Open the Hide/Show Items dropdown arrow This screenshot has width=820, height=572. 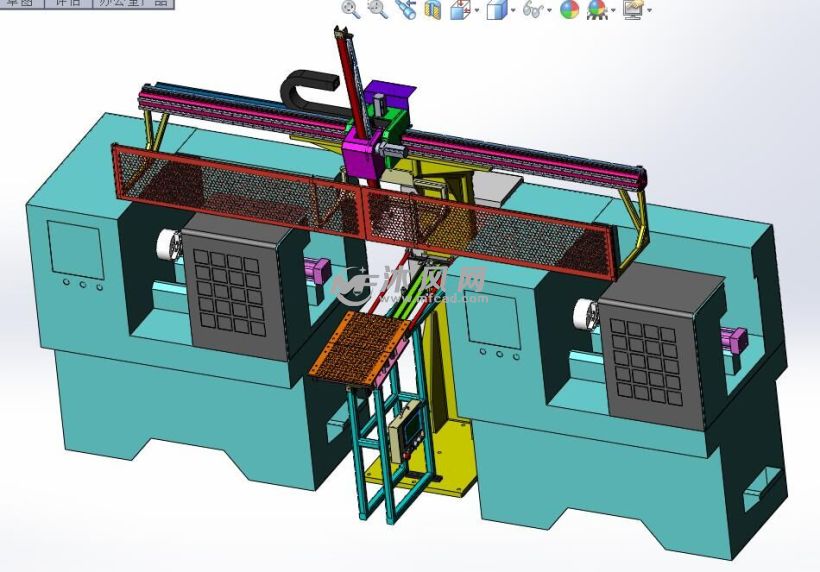point(550,11)
